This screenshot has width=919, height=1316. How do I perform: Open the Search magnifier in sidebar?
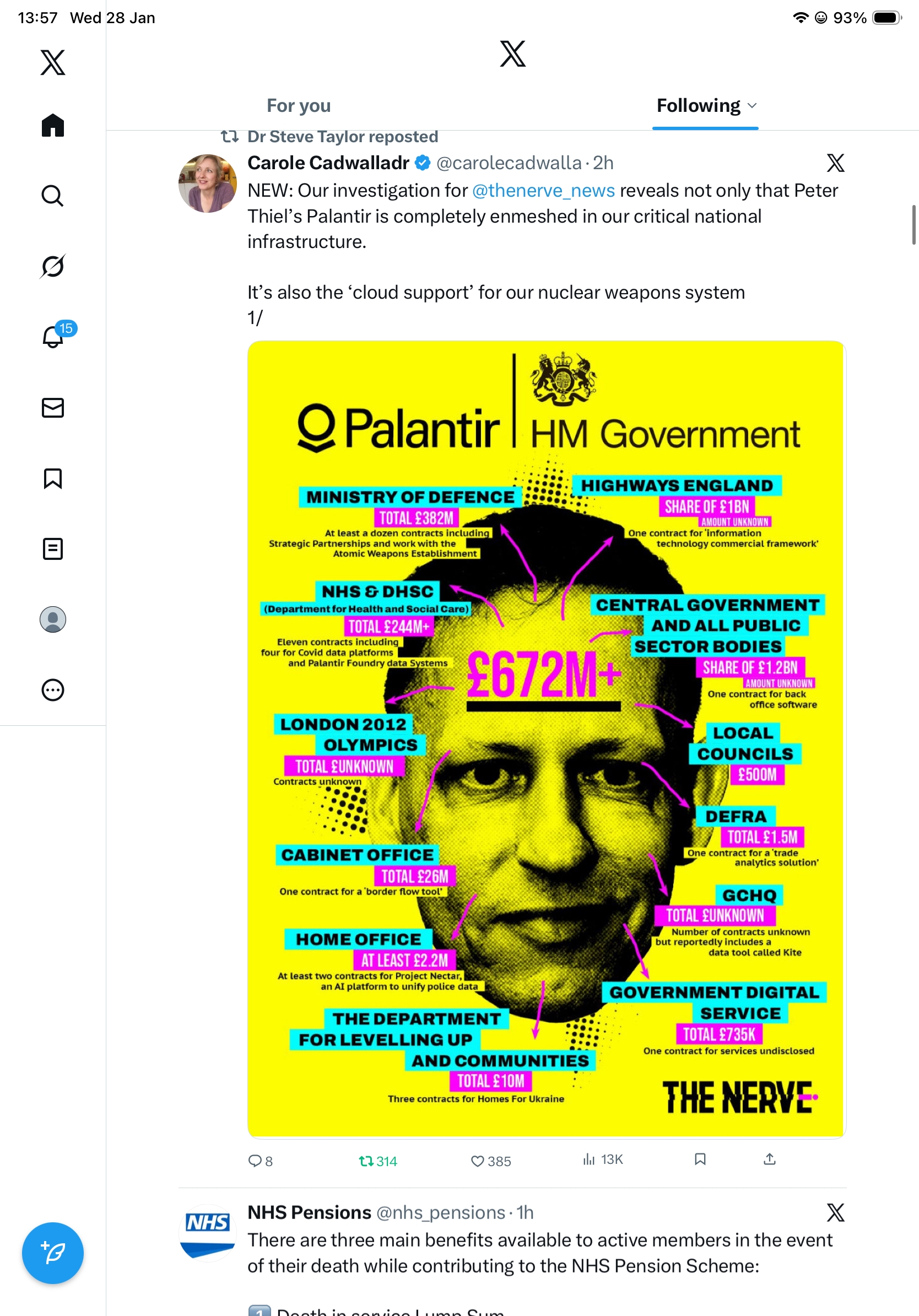click(53, 196)
